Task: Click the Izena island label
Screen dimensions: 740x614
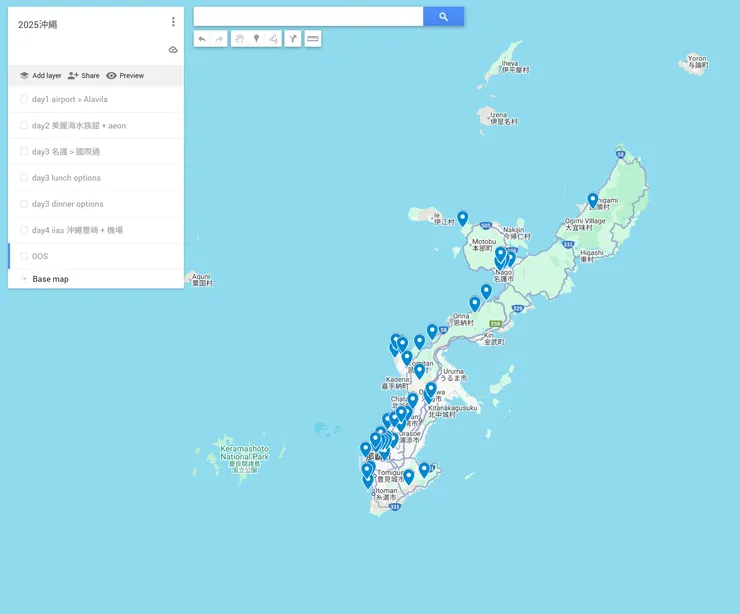Action: tap(504, 118)
